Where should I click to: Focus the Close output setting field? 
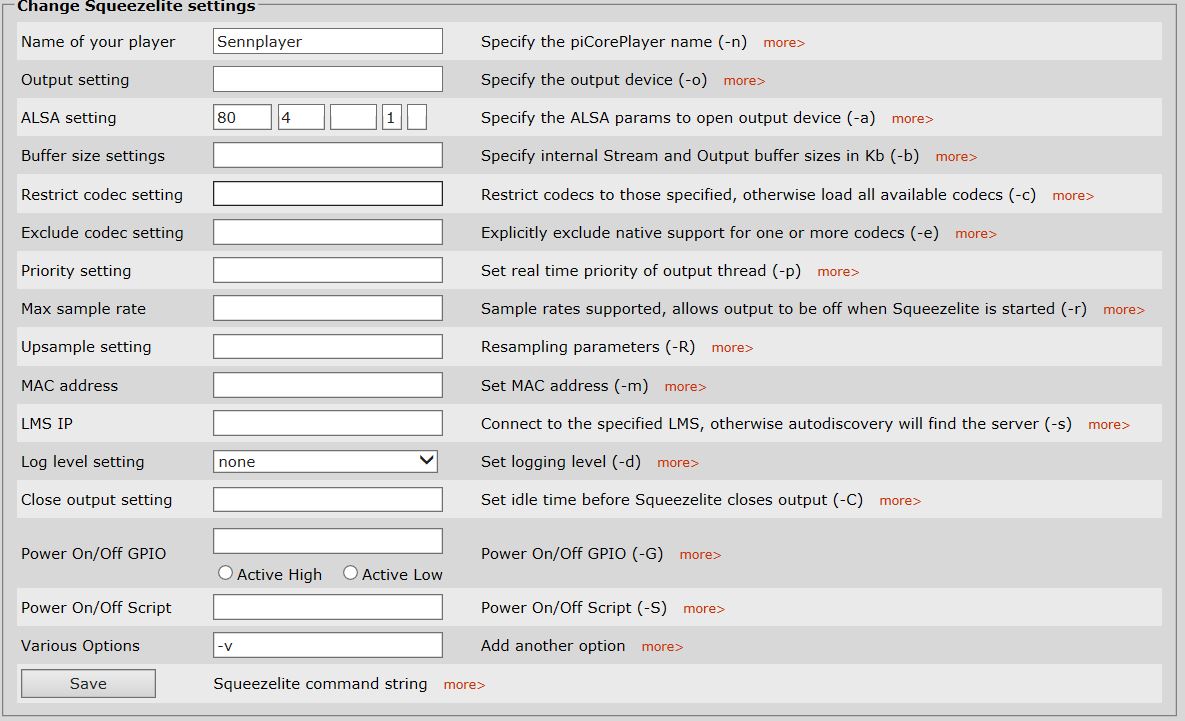pyautogui.click(x=328, y=500)
